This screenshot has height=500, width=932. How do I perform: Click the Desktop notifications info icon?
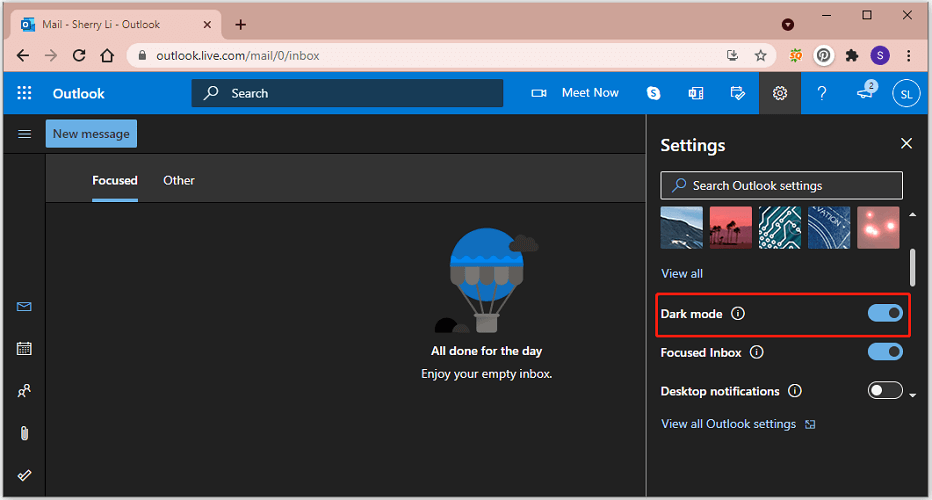coord(795,391)
